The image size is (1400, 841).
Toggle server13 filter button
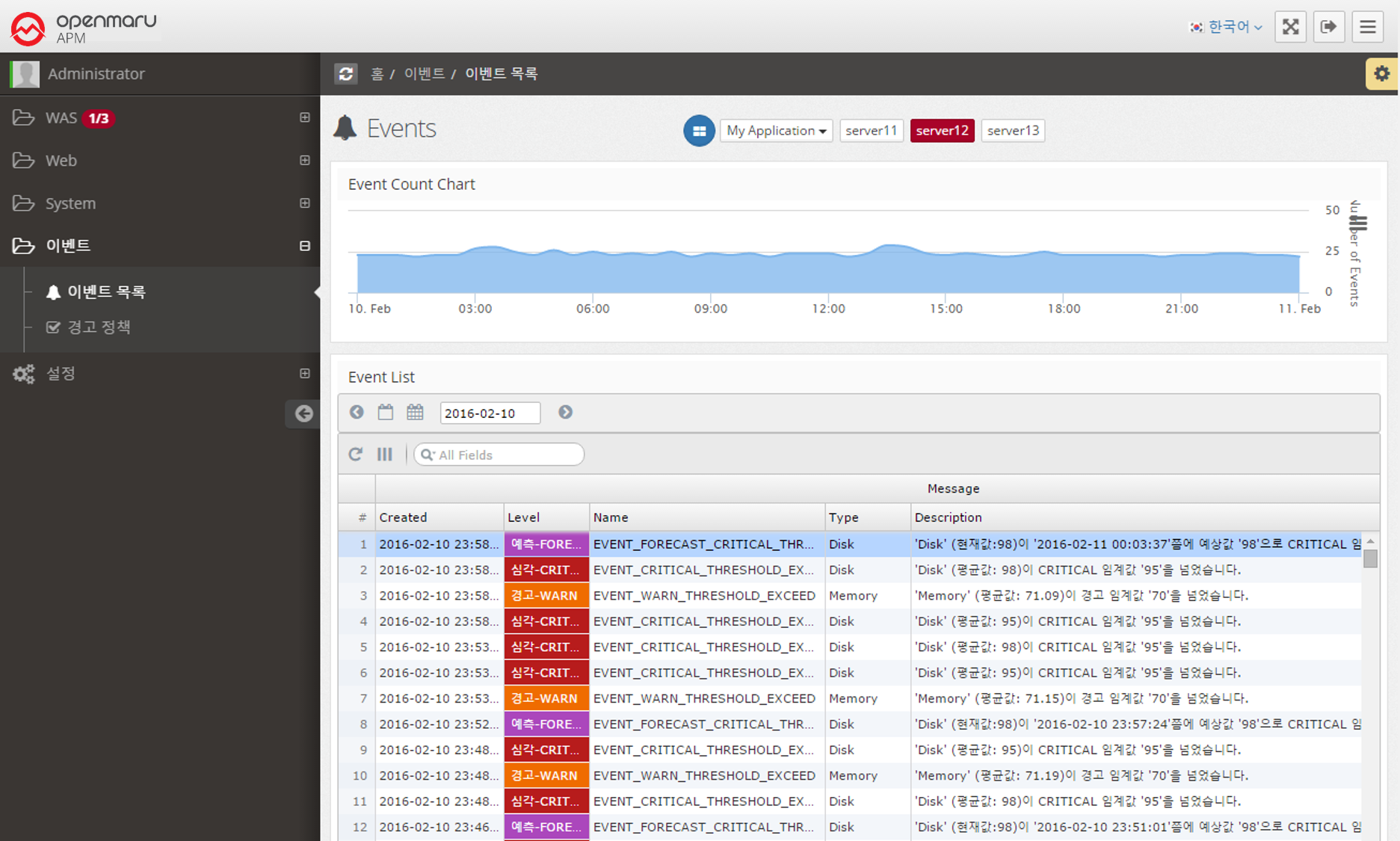coord(1013,131)
